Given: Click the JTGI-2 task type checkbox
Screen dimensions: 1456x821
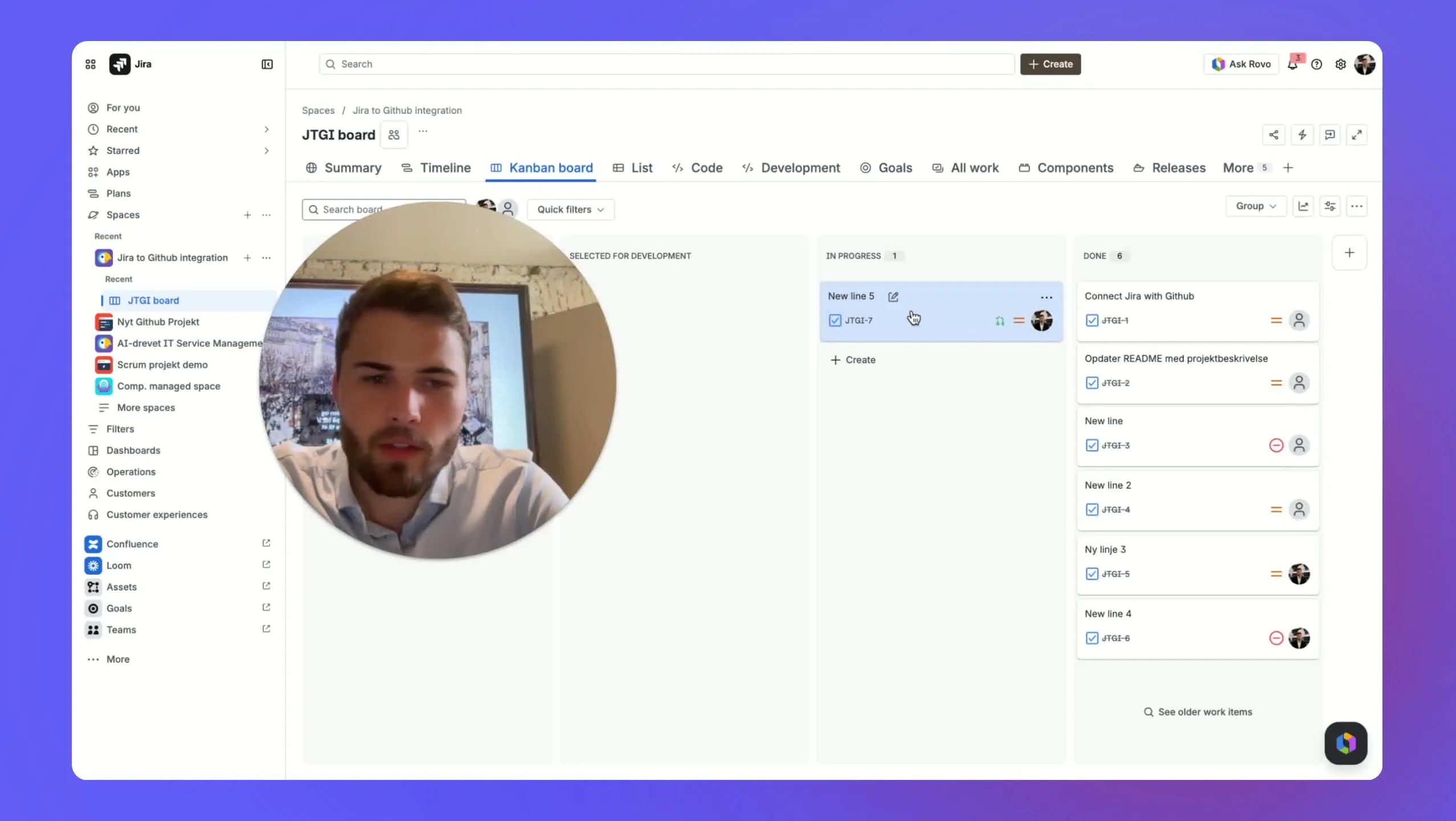Looking at the screenshot, I should point(1092,383).
